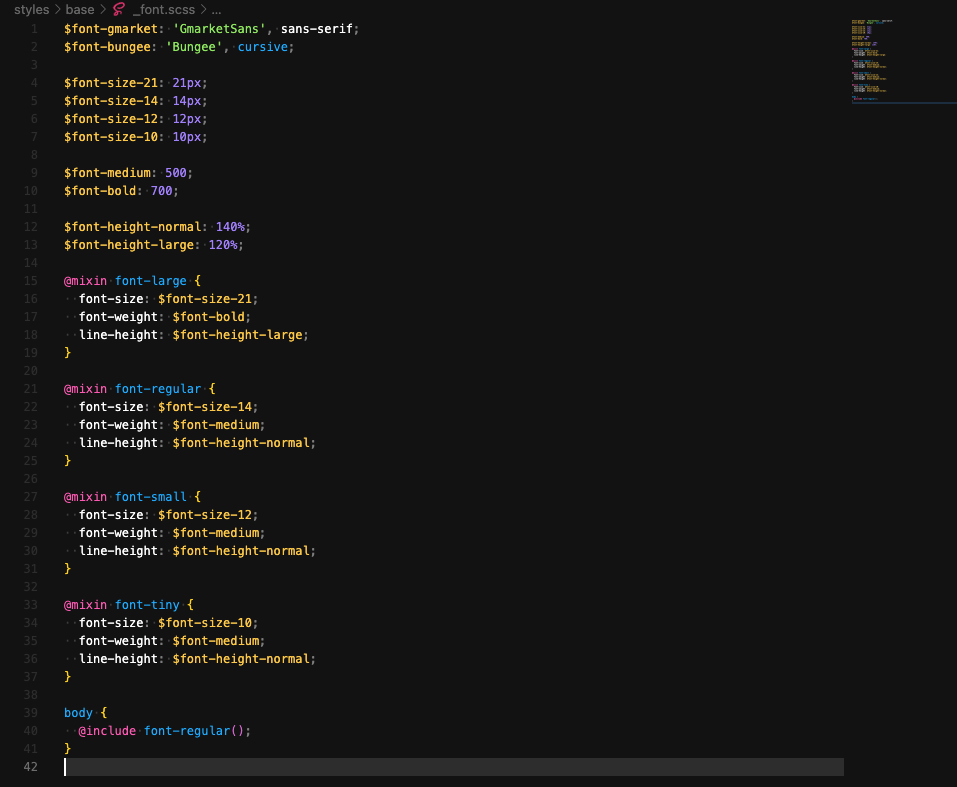Click '$font-height-normal' on line 36
Viewport: 957px width, 787px height.
(241, 659)
